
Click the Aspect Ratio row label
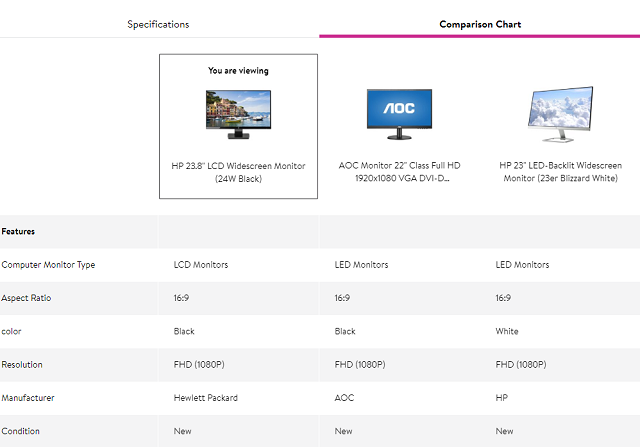27,298
